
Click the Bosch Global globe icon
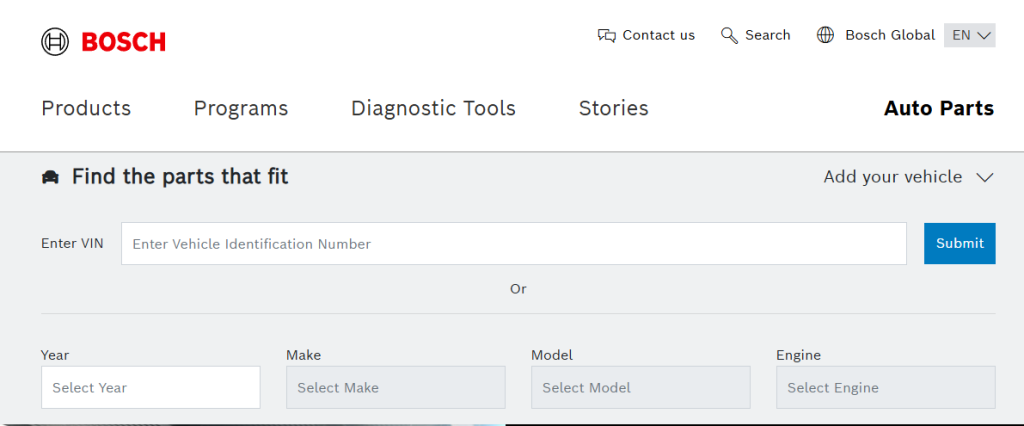pos(825,35)
